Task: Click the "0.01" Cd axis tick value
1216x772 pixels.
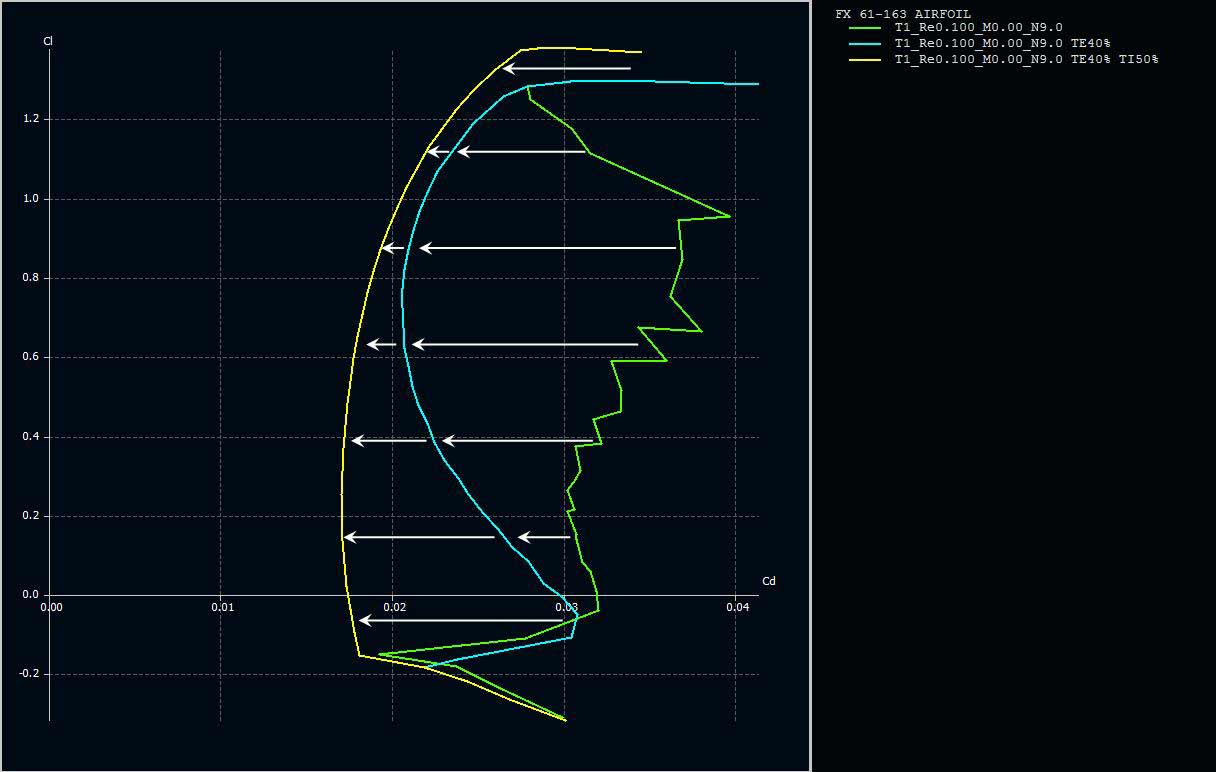Action: (x=223, y=607)
